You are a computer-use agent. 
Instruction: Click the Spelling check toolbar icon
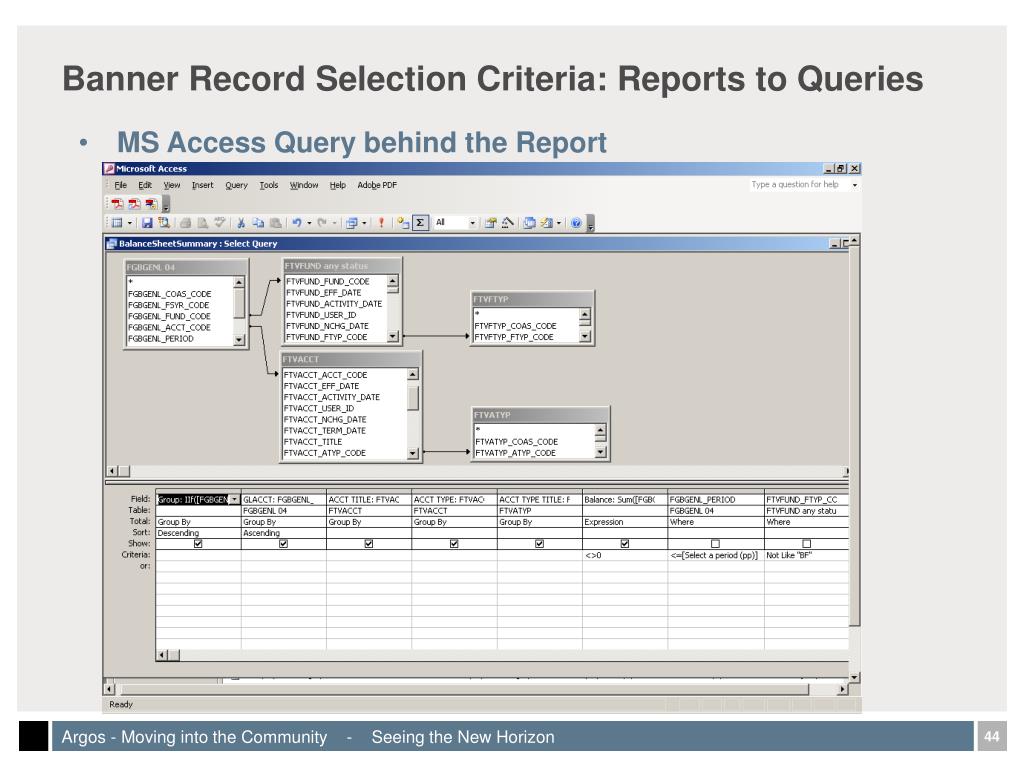[219, 223]
